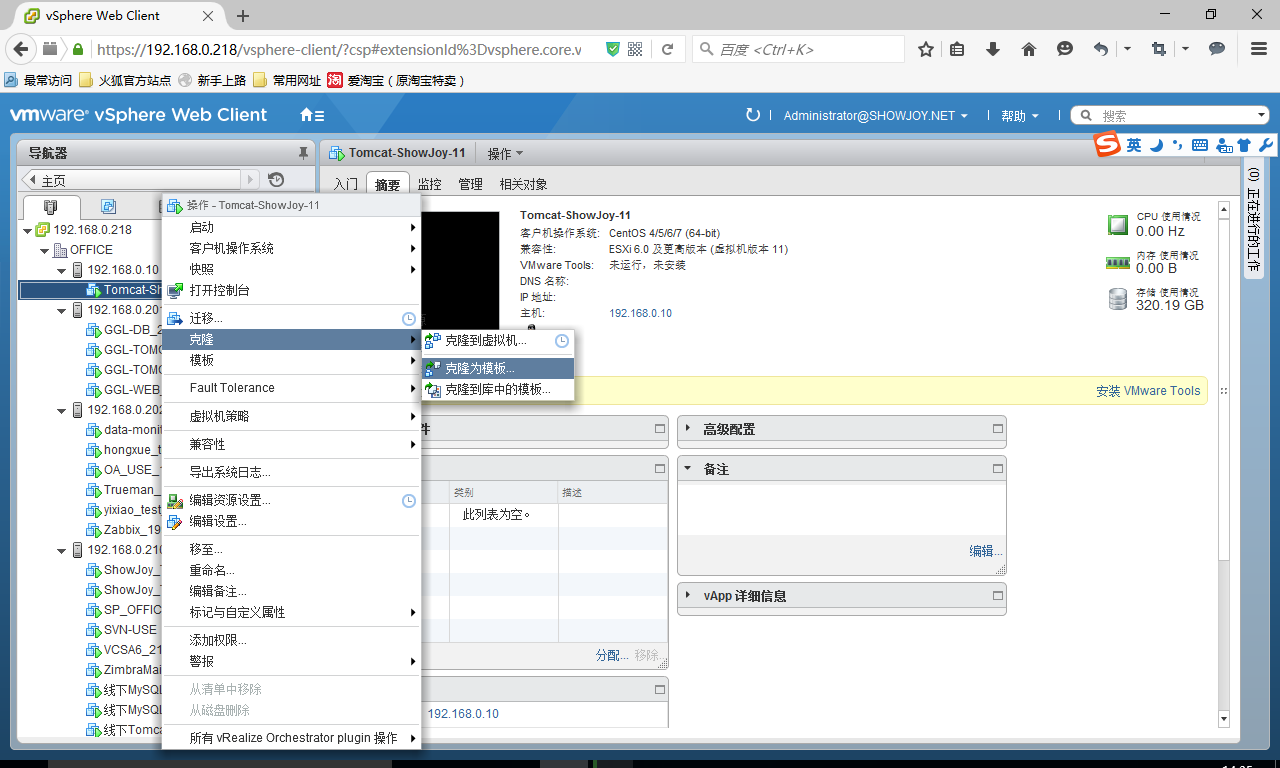Image resolution: width=1280 pixels, height=768 pixels.
Task: Switch to the 入门 tab
Action: [345, 185]
